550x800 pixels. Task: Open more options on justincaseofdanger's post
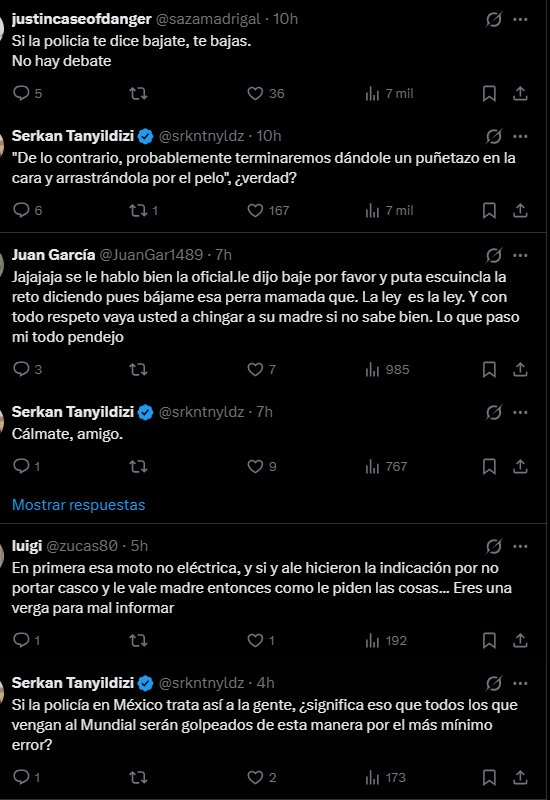pyautogui.click(x=520, y=19)
